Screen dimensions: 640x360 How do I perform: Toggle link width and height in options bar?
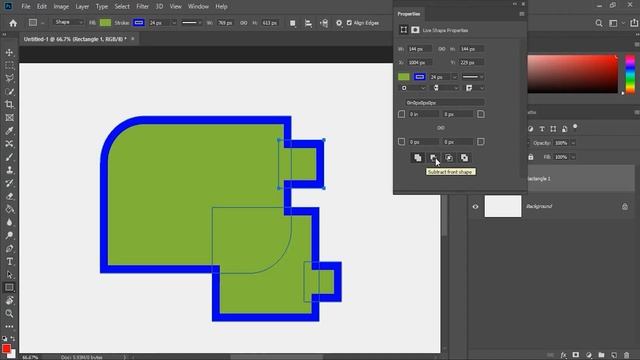tap(244, 23)
